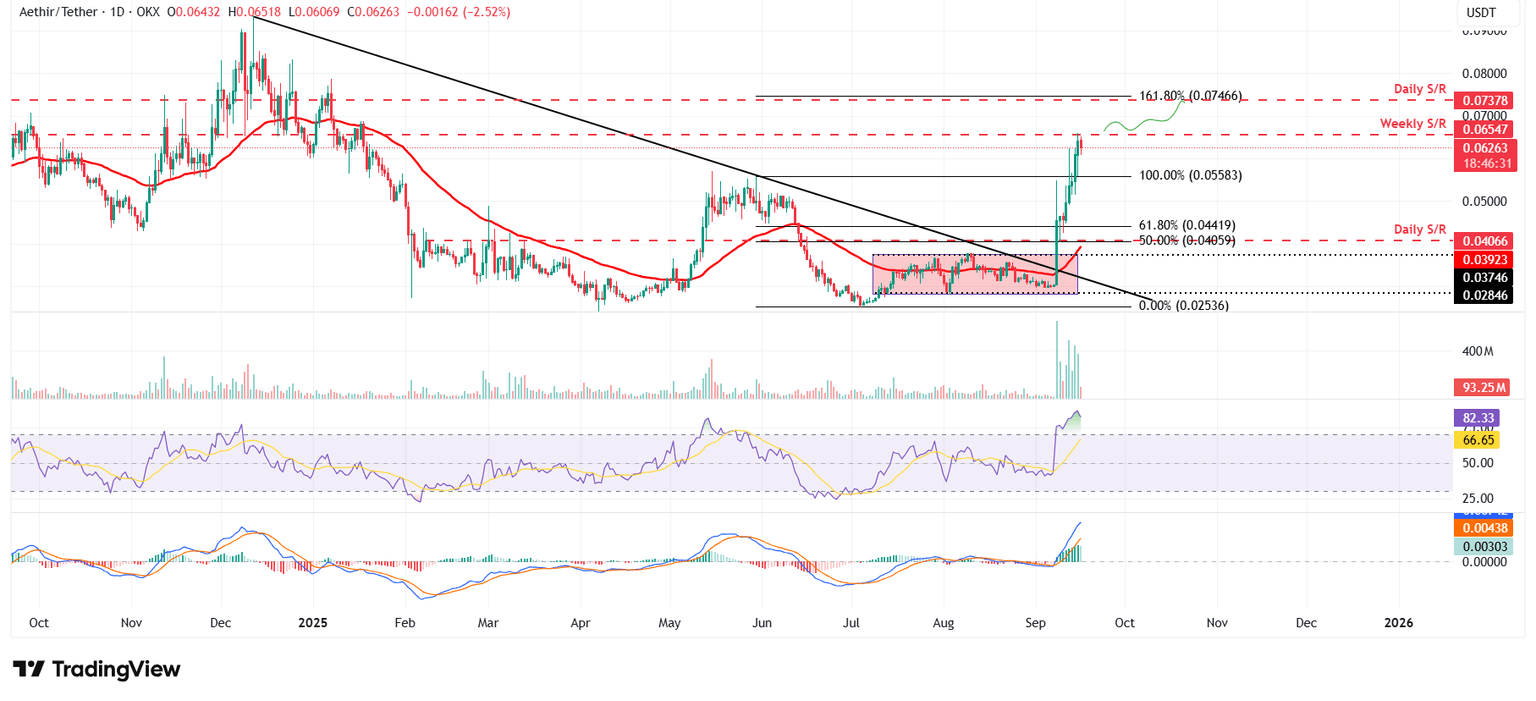Click the TradingView logo

point(97,669)
